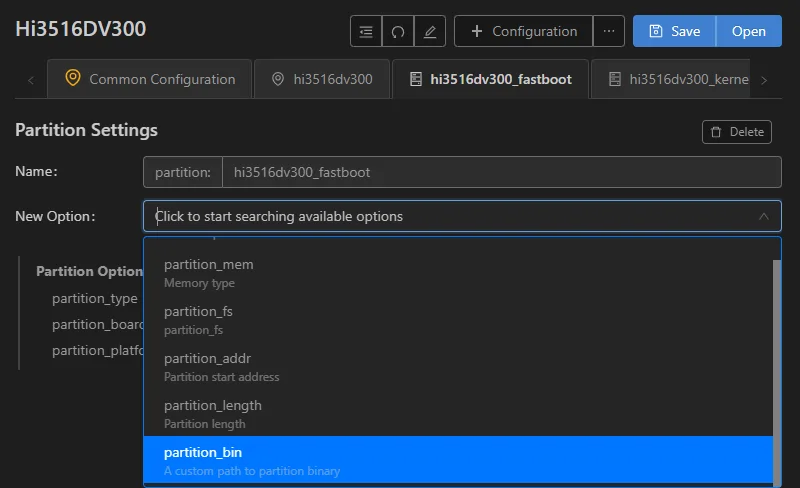This screenshot has width=800, height=488.
Task: Collapse New Option dropdown with up chevron
Action: click(763, 216)
